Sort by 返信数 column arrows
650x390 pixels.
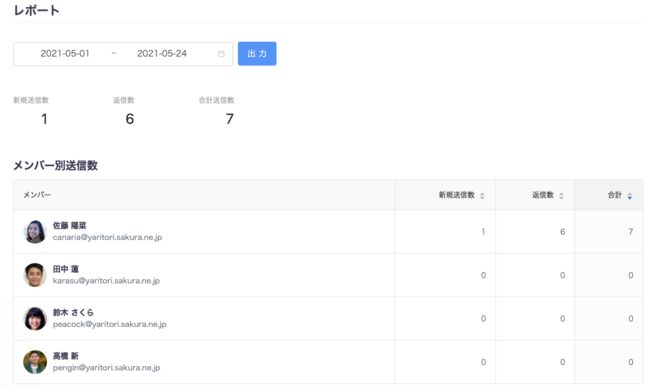click(561, 196)
